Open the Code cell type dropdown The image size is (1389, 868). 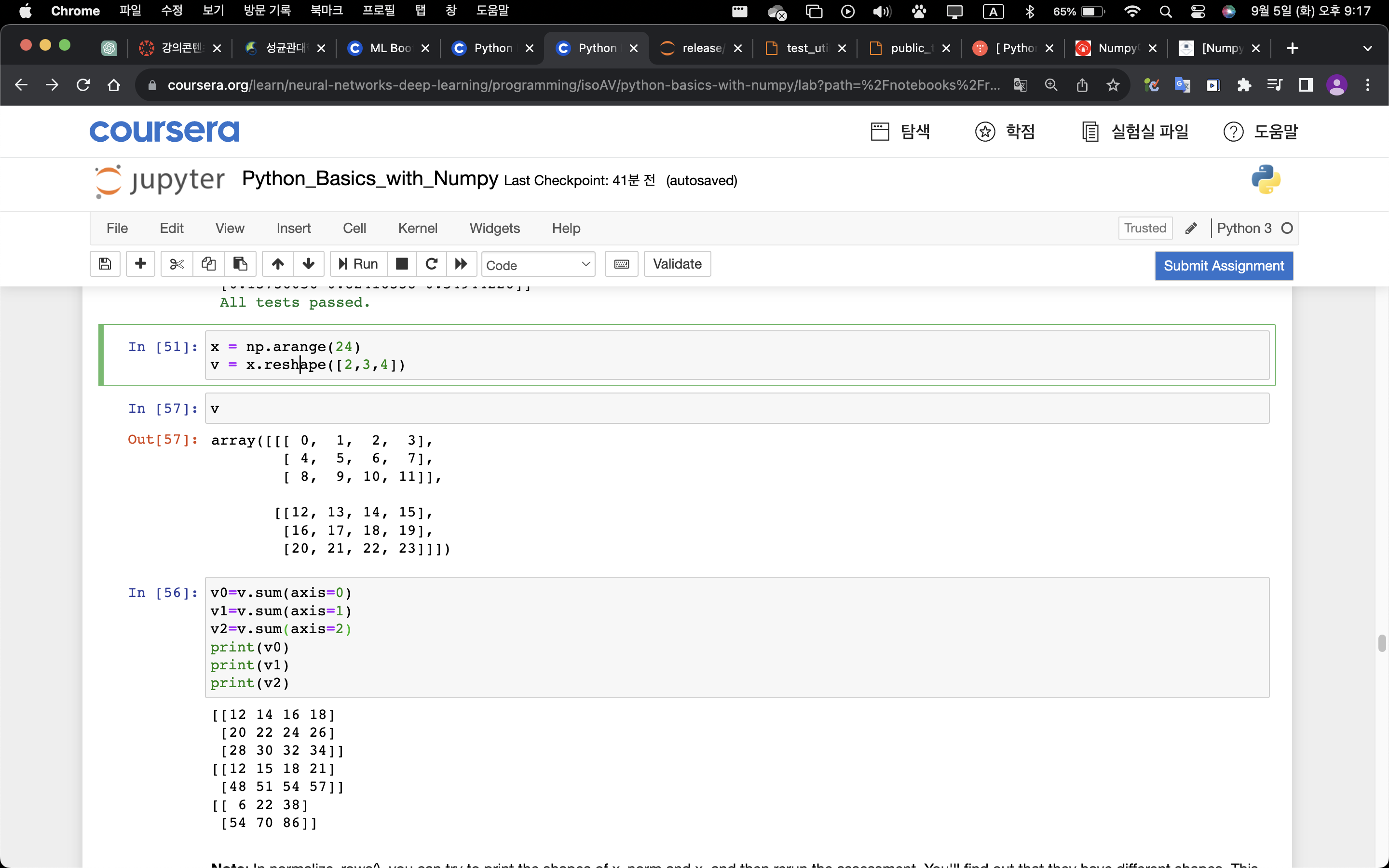click(538, 265)
